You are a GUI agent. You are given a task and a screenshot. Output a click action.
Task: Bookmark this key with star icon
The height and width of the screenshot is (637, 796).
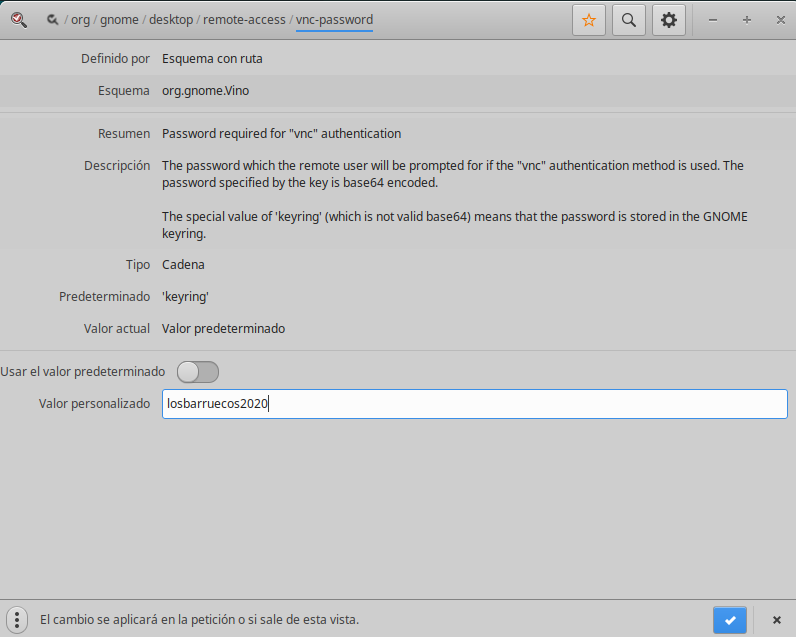(x=589, y=20)
